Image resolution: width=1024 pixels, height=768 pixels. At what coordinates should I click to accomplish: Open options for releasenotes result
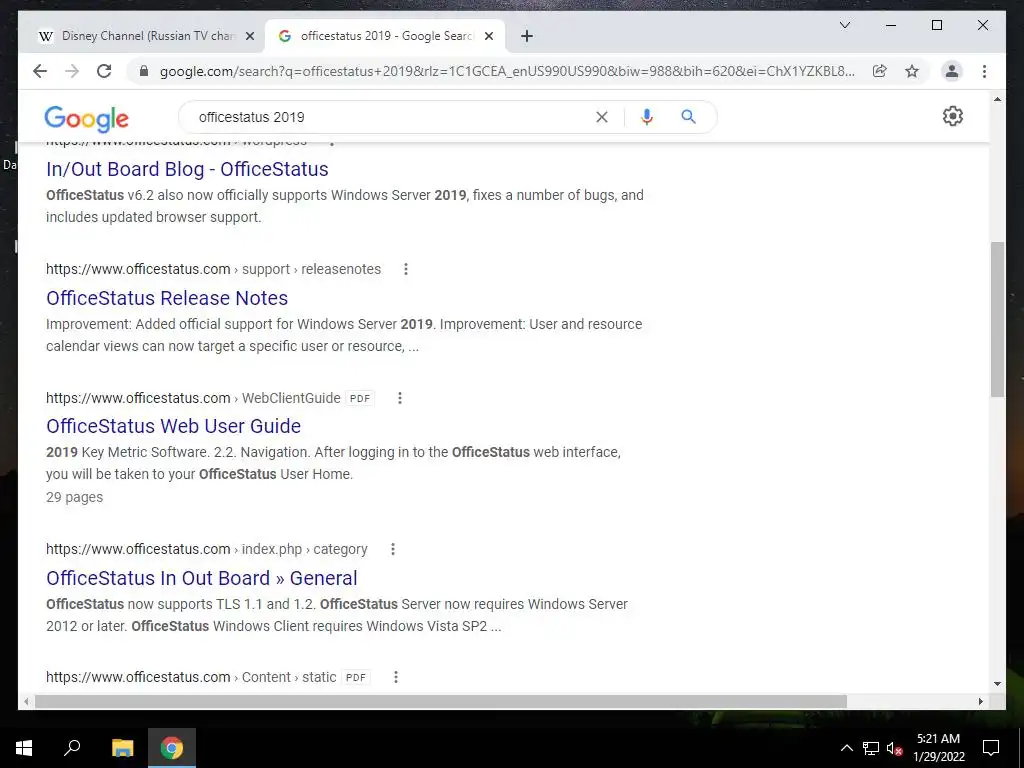[406, 269]
